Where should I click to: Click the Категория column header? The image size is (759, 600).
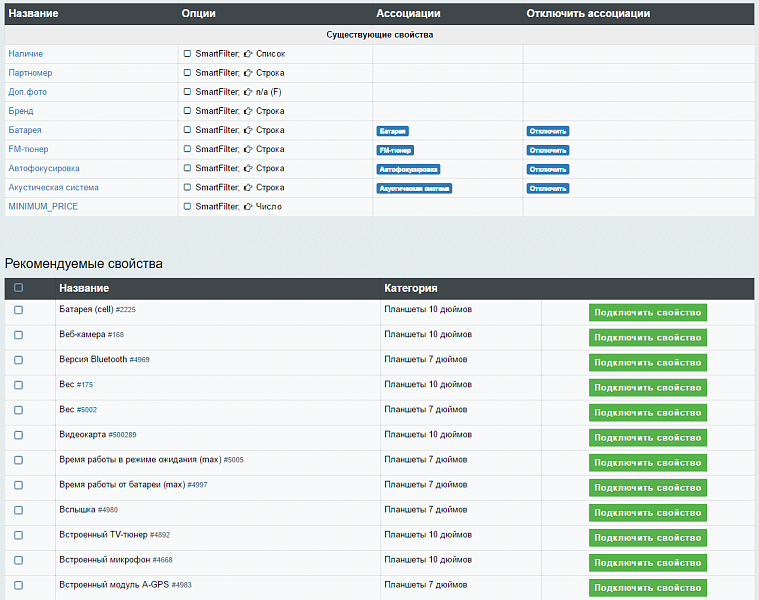pyautogui.click(x=410, y=288)
